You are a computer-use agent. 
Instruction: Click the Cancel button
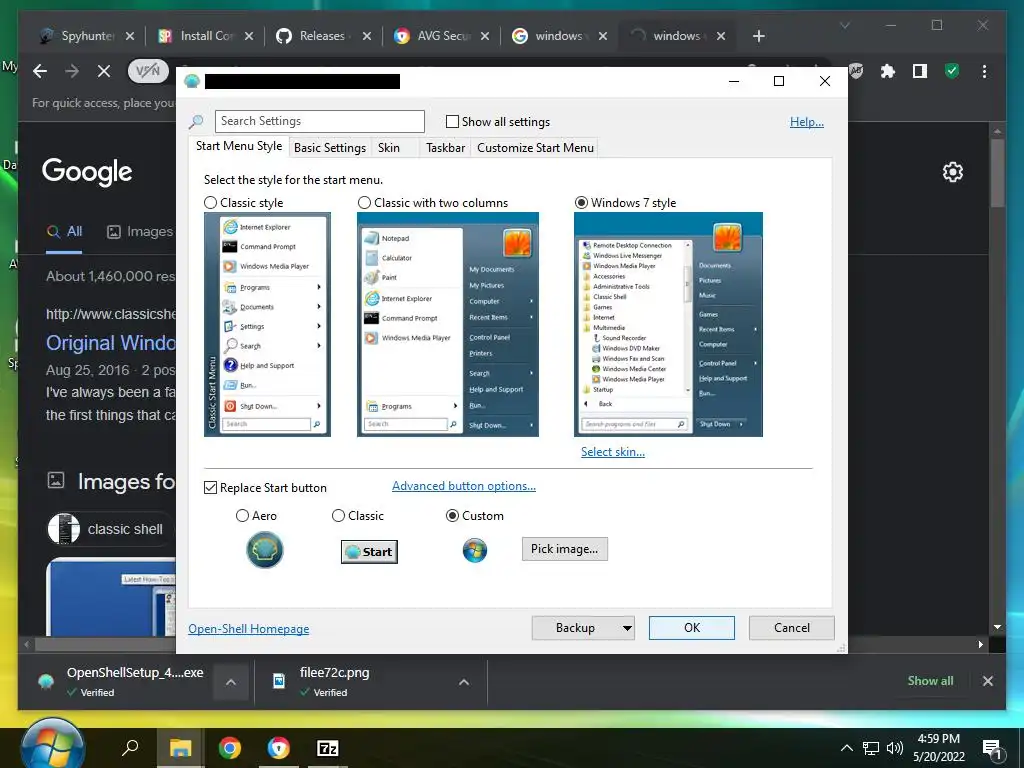pyautogui.click(x=792, y=628)
